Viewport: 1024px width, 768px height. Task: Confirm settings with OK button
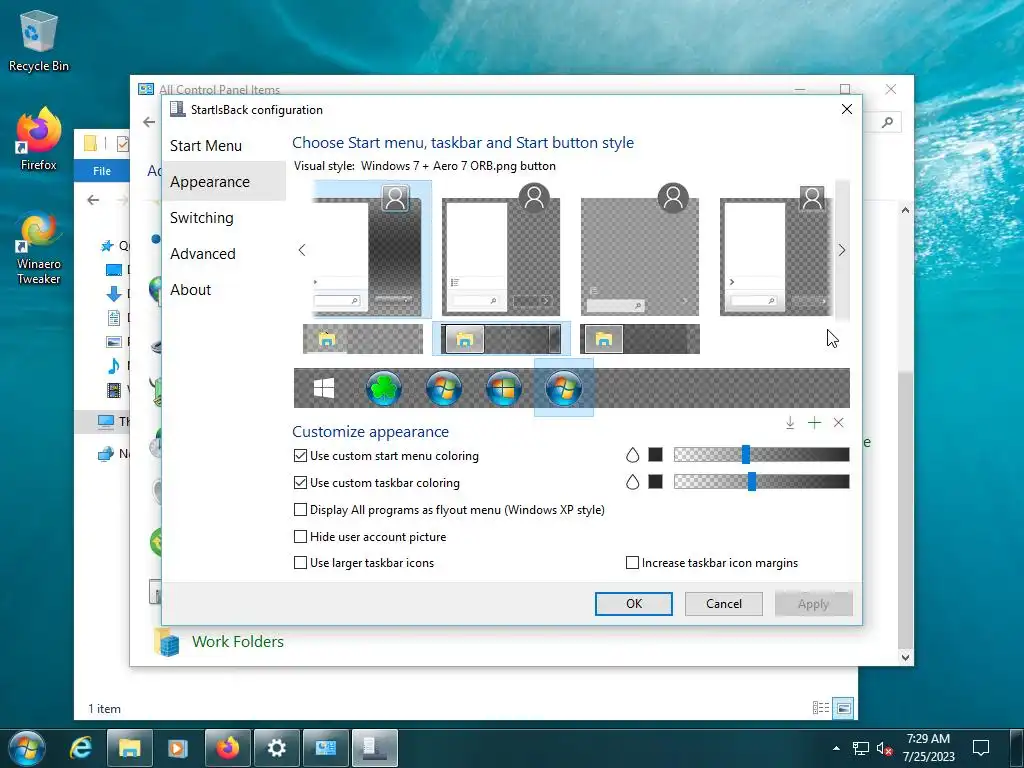click(x=633, y=604)
